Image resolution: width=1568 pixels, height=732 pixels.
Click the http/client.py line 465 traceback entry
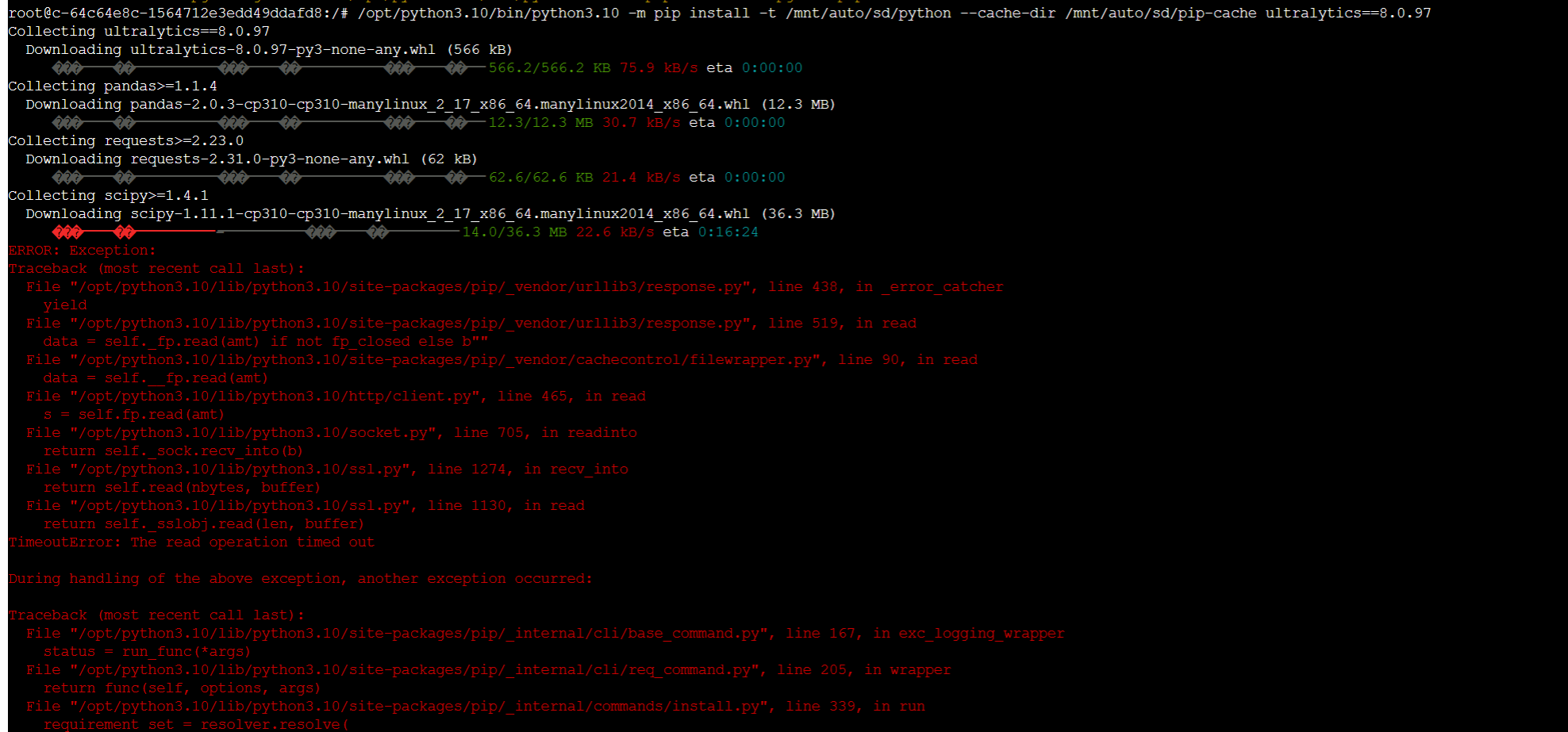point(336,396)
